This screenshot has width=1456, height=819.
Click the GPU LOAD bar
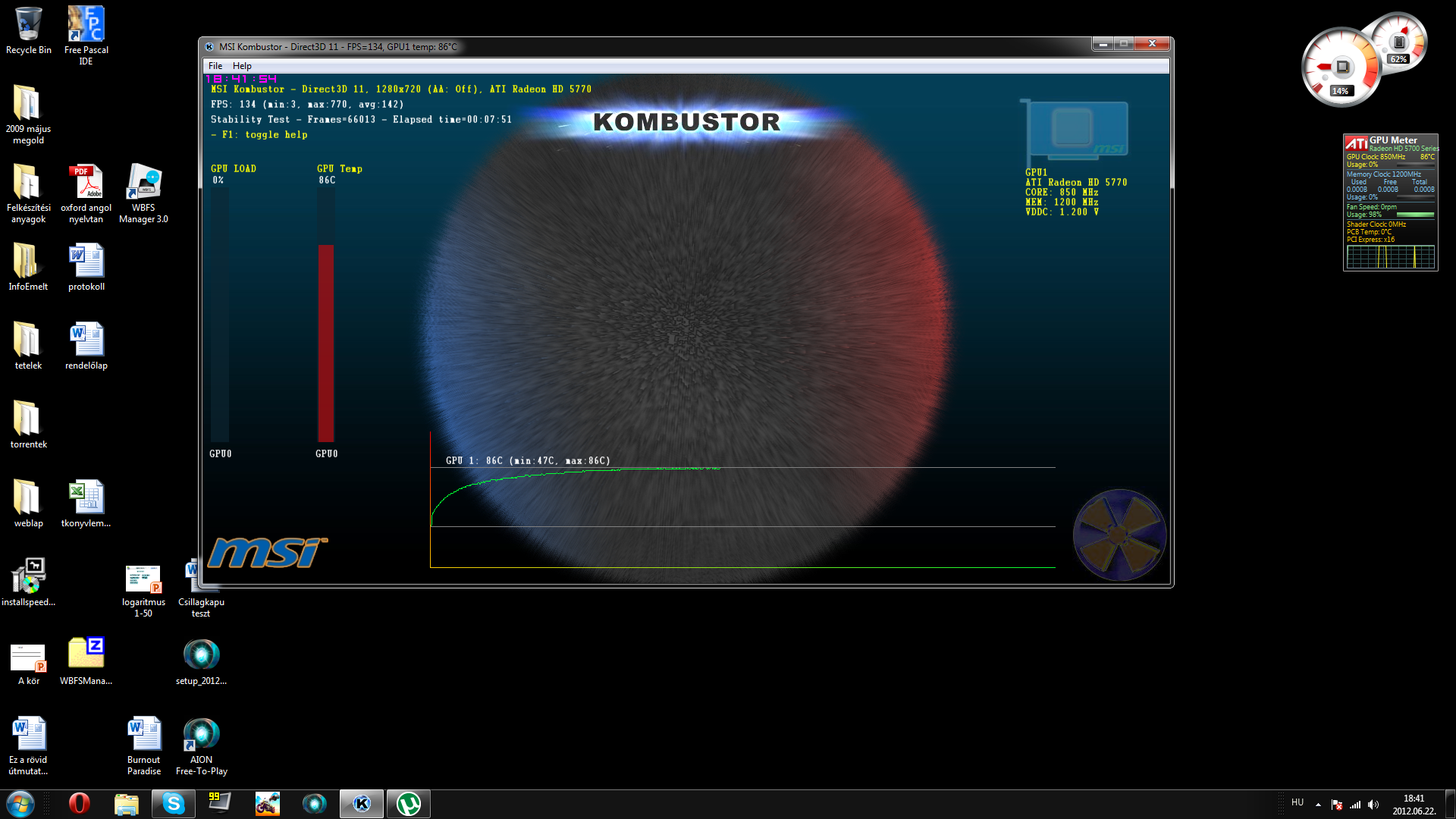(x=220, y=315)
